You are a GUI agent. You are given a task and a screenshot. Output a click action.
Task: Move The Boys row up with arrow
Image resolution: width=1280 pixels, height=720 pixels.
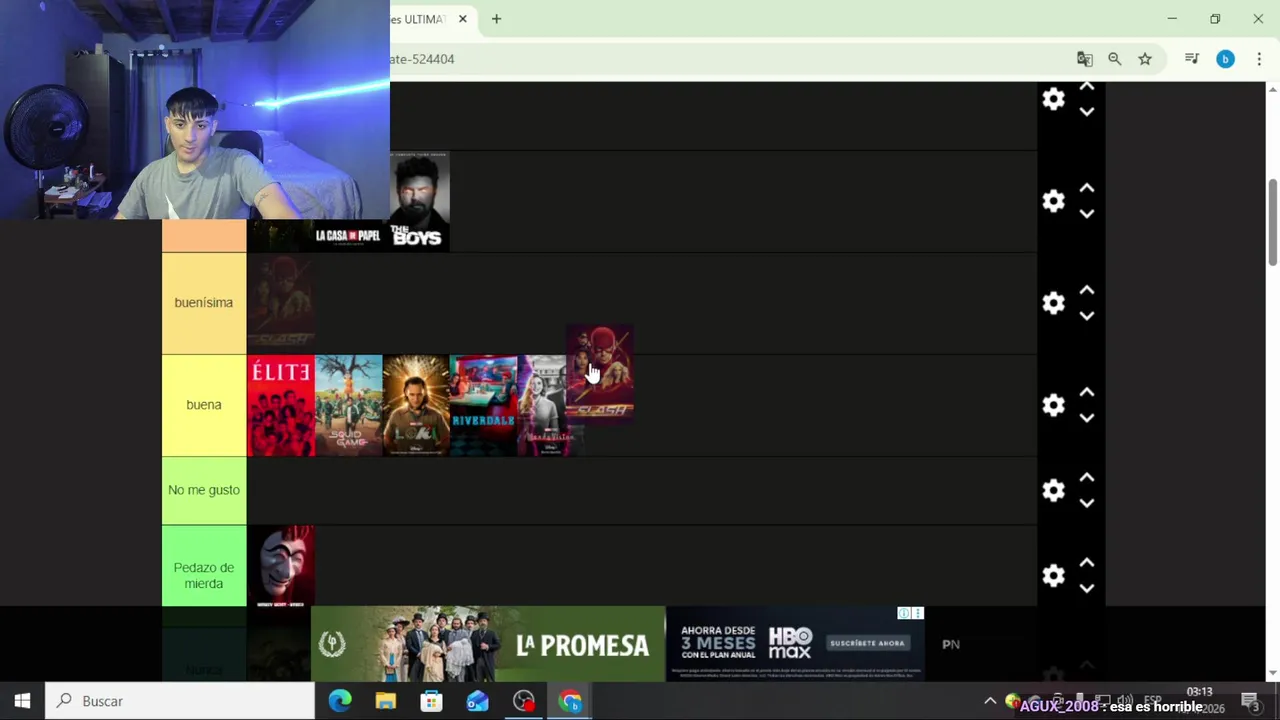coord(1087,189)
